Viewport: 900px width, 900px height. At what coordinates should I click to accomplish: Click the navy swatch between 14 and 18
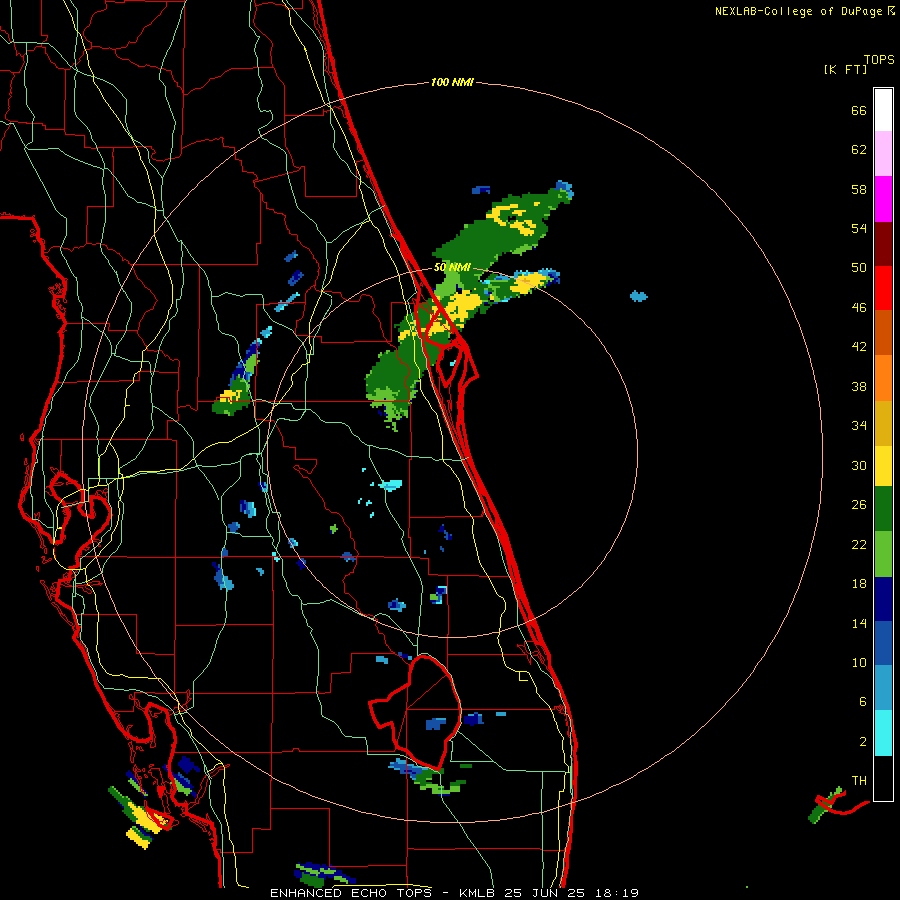(883, 599)
